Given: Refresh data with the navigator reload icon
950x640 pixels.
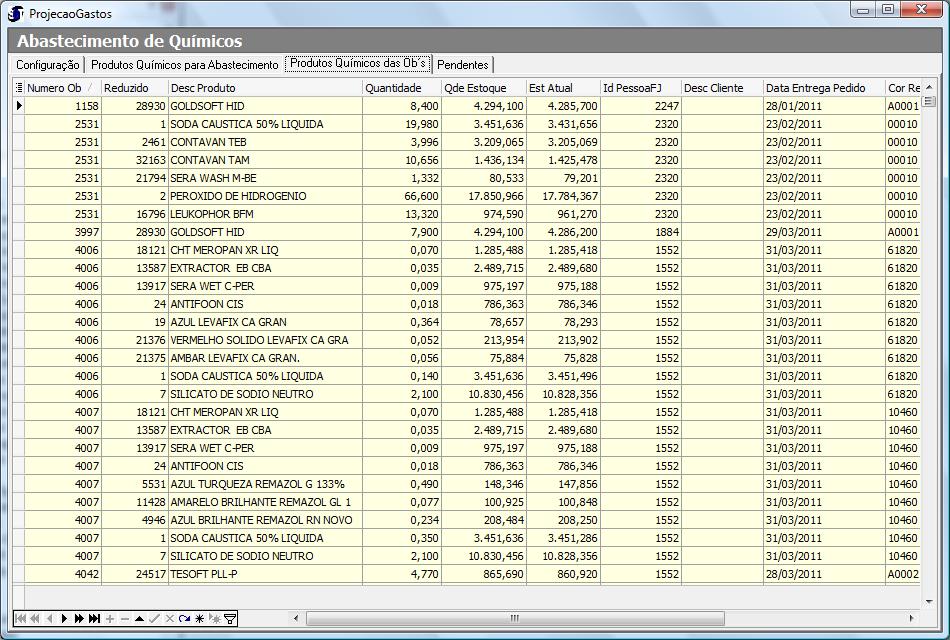Looking at the screenshot, I should tap(184, 619).
